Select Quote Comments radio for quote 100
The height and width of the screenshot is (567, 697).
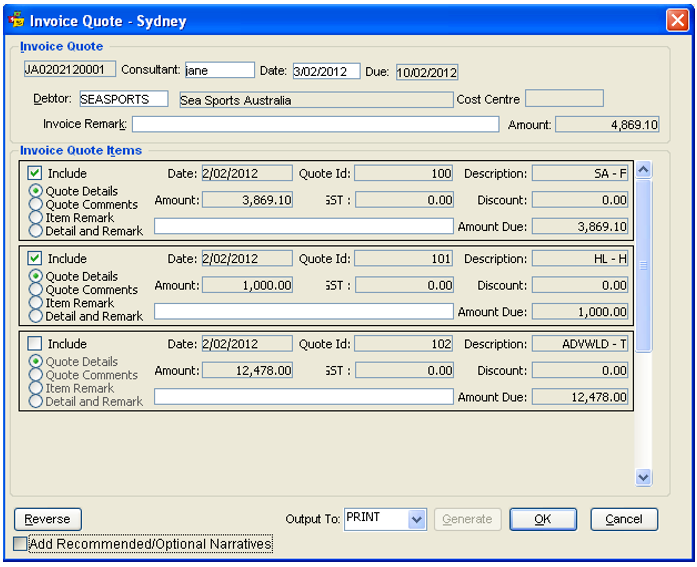(36, 204)
